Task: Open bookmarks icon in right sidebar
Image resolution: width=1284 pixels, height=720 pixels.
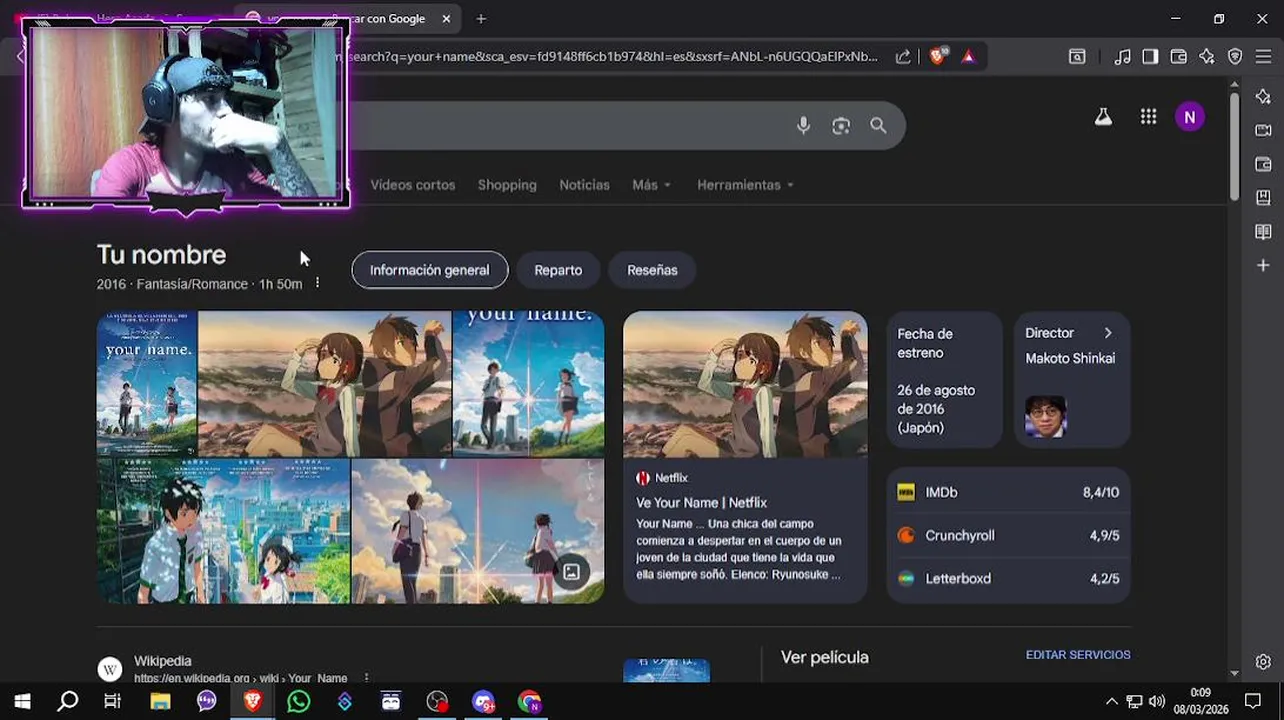Action: pos(1263,198)
